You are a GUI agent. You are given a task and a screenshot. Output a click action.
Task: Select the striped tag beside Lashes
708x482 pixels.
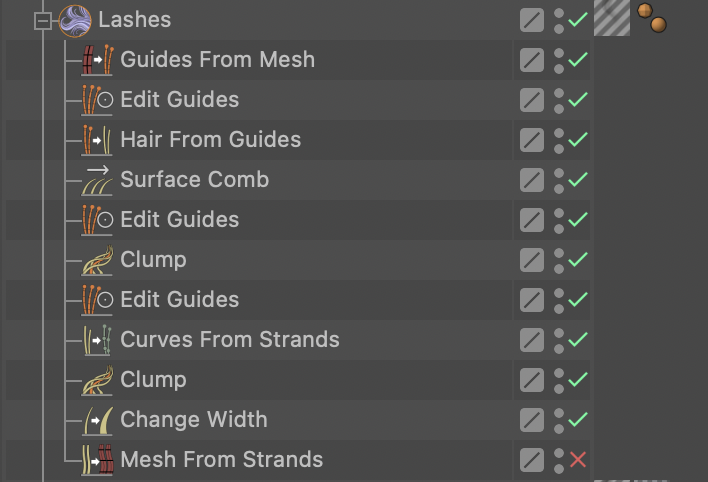(x=611, y=18)
